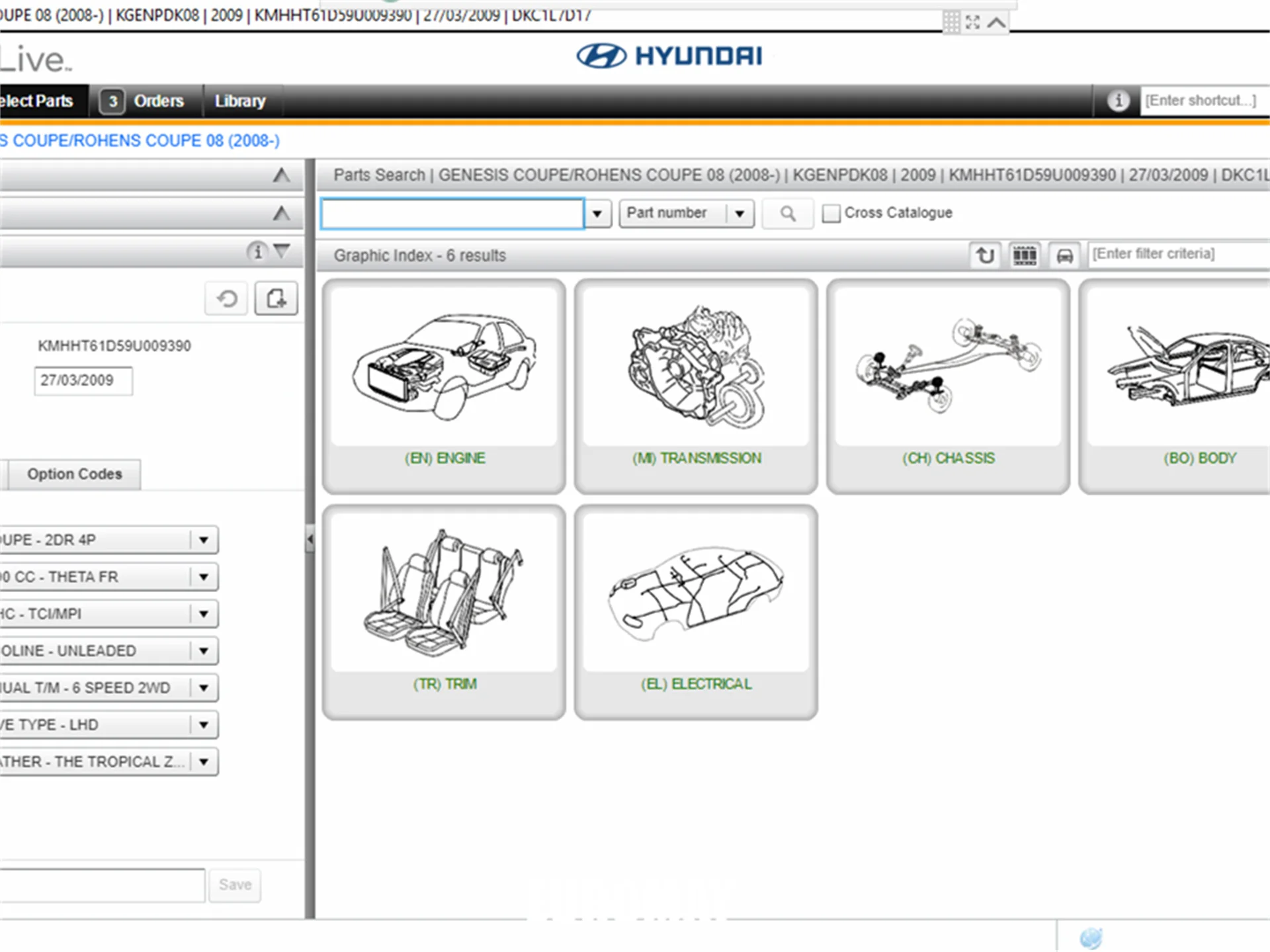Click the search magnifier button
This screenshot has width=1270, height=952.
[787, 213]
